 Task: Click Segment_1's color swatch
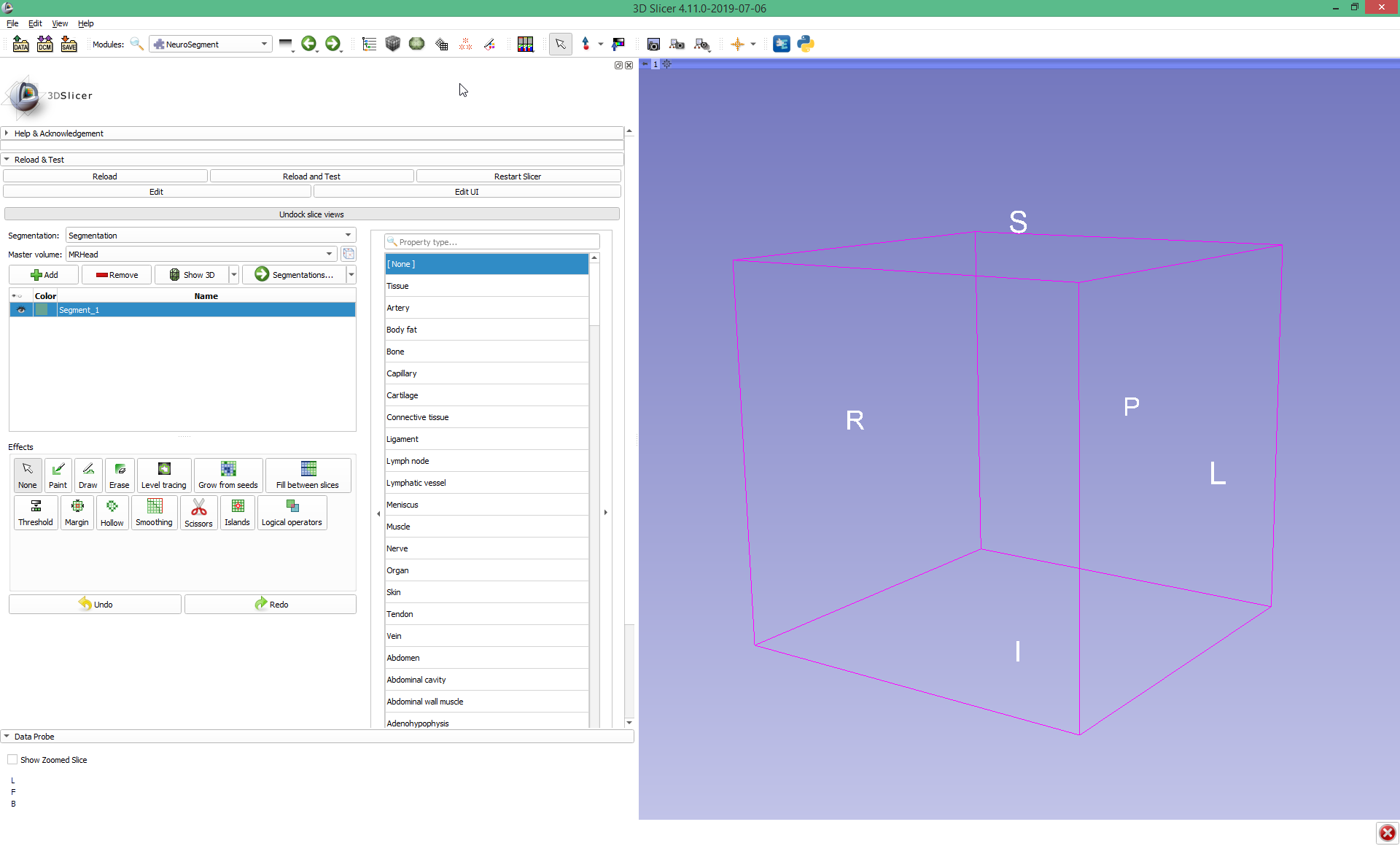[44, 310]
